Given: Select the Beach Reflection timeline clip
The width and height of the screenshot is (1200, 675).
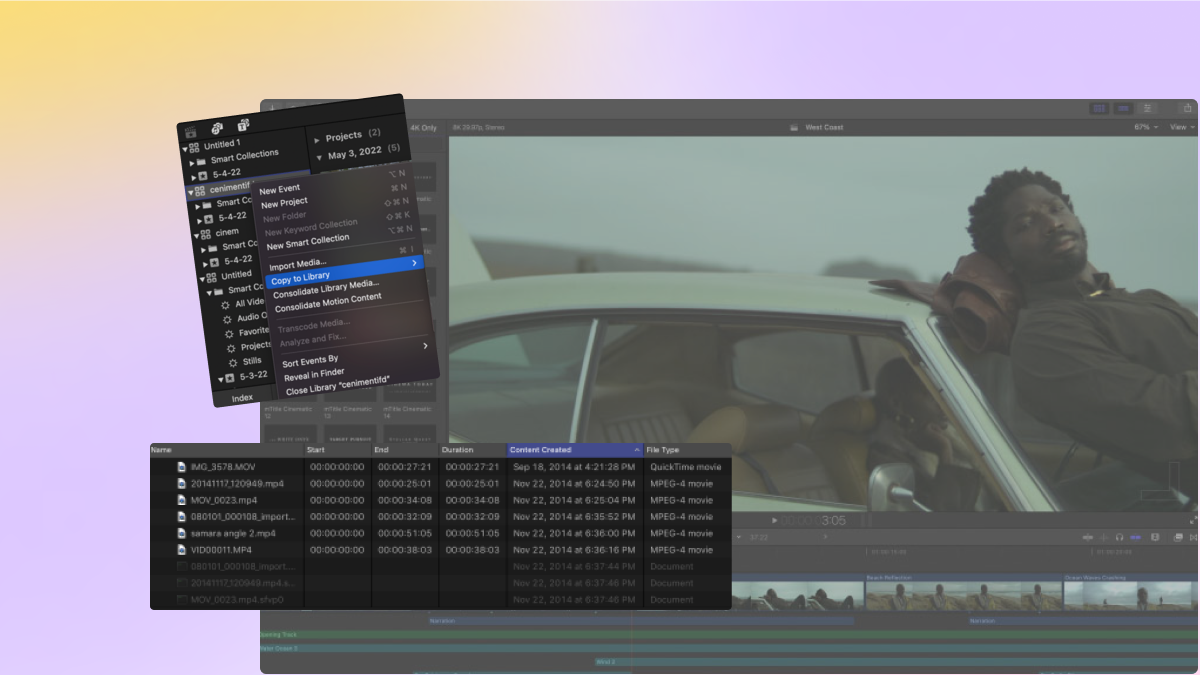Looking at the screenshot, I should [962, 593].
